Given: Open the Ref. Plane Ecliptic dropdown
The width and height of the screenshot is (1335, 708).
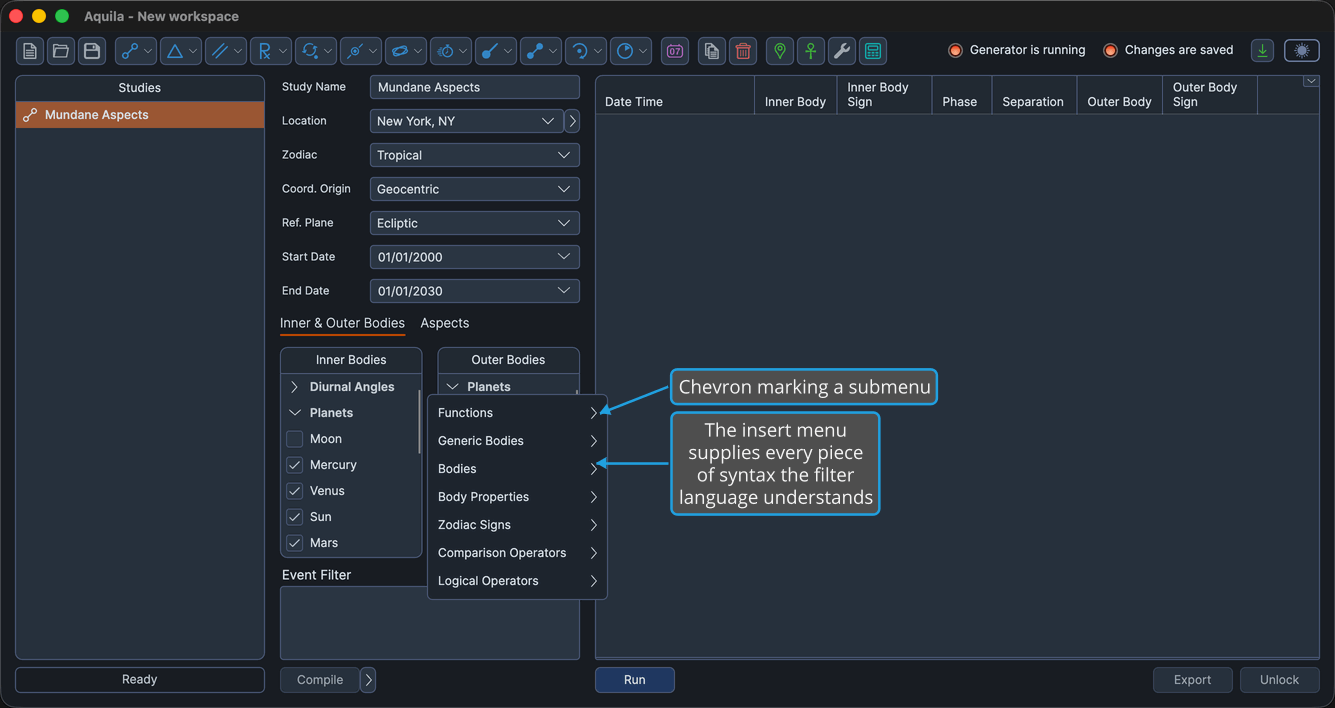Looking at the screenshot, I should (x=475, y=223).
